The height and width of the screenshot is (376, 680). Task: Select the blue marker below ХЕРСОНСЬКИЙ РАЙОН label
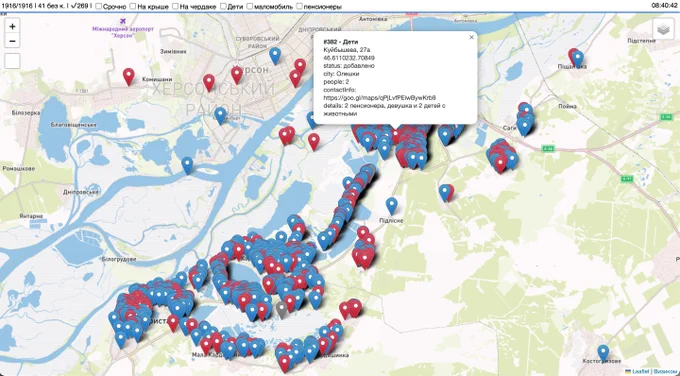(x=220, y=116)
